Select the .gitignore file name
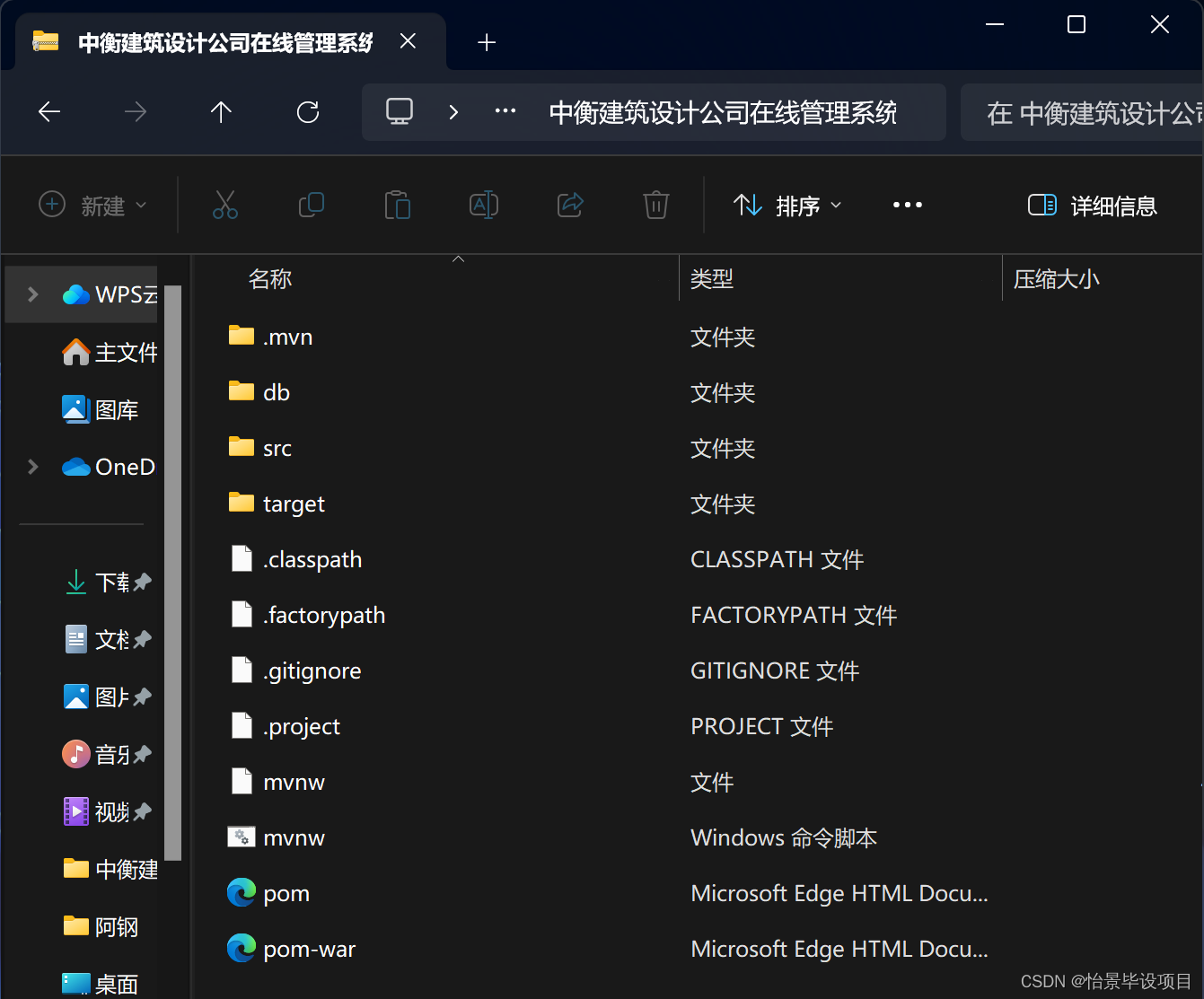This screenshot has height=999, width=1204. click(312, 670)
